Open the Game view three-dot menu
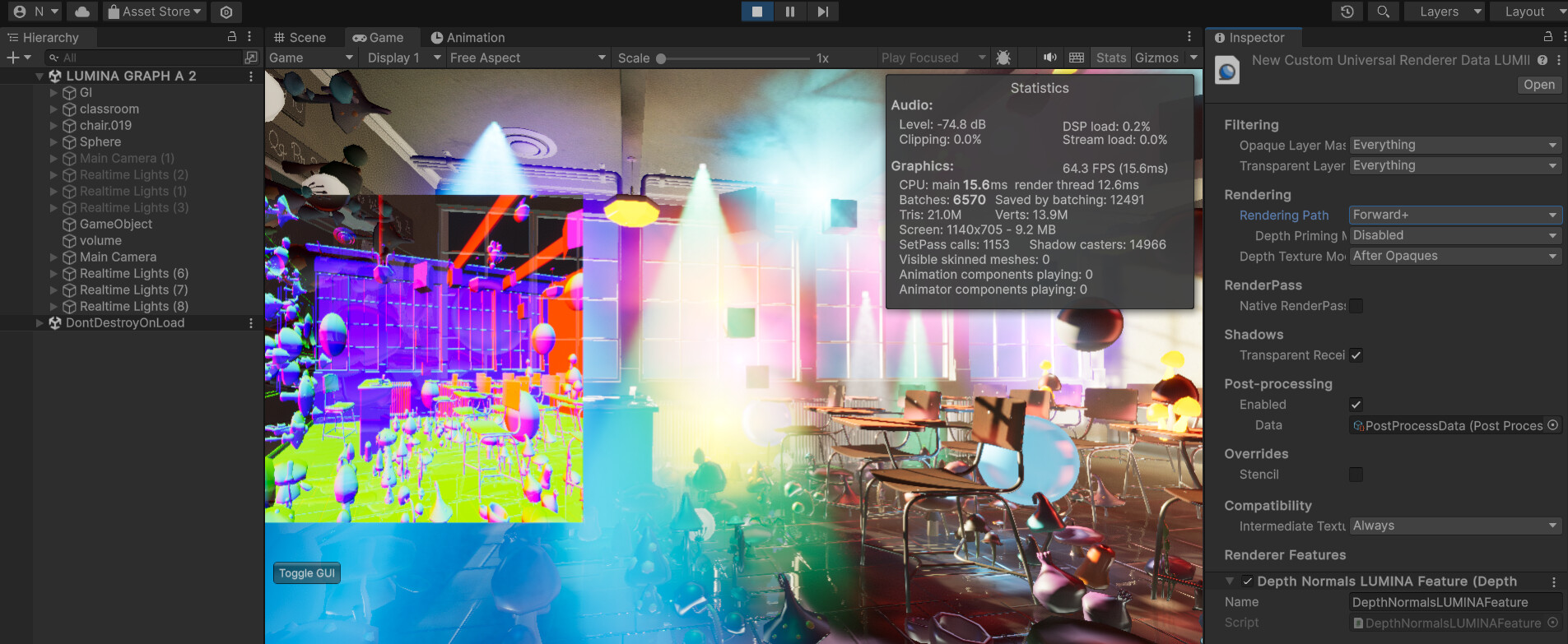The image size is (1568, 644). coord(1189,37)
